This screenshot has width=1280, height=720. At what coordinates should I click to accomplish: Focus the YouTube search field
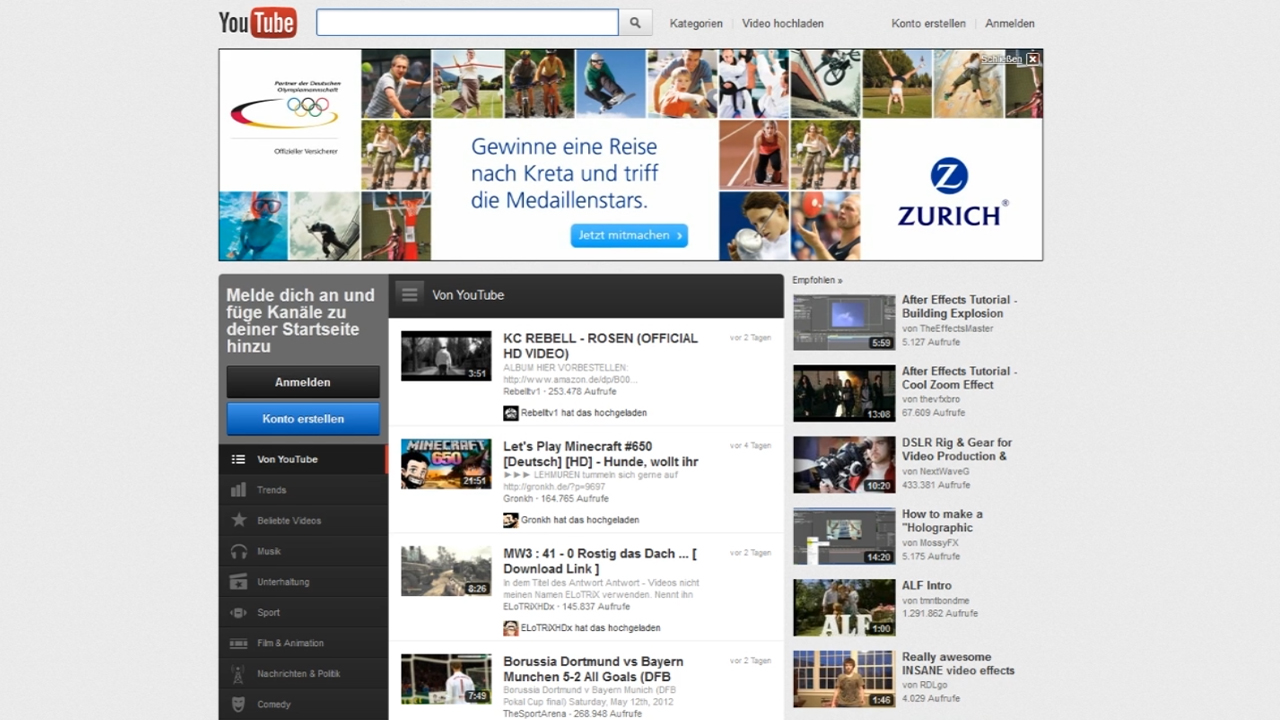[467, 22]
